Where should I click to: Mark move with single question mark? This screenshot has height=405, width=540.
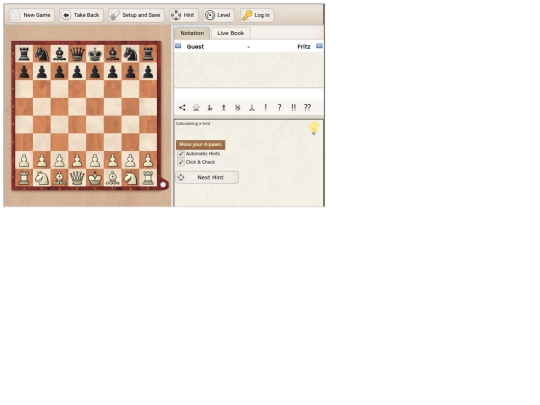click(x=279, y=107)
